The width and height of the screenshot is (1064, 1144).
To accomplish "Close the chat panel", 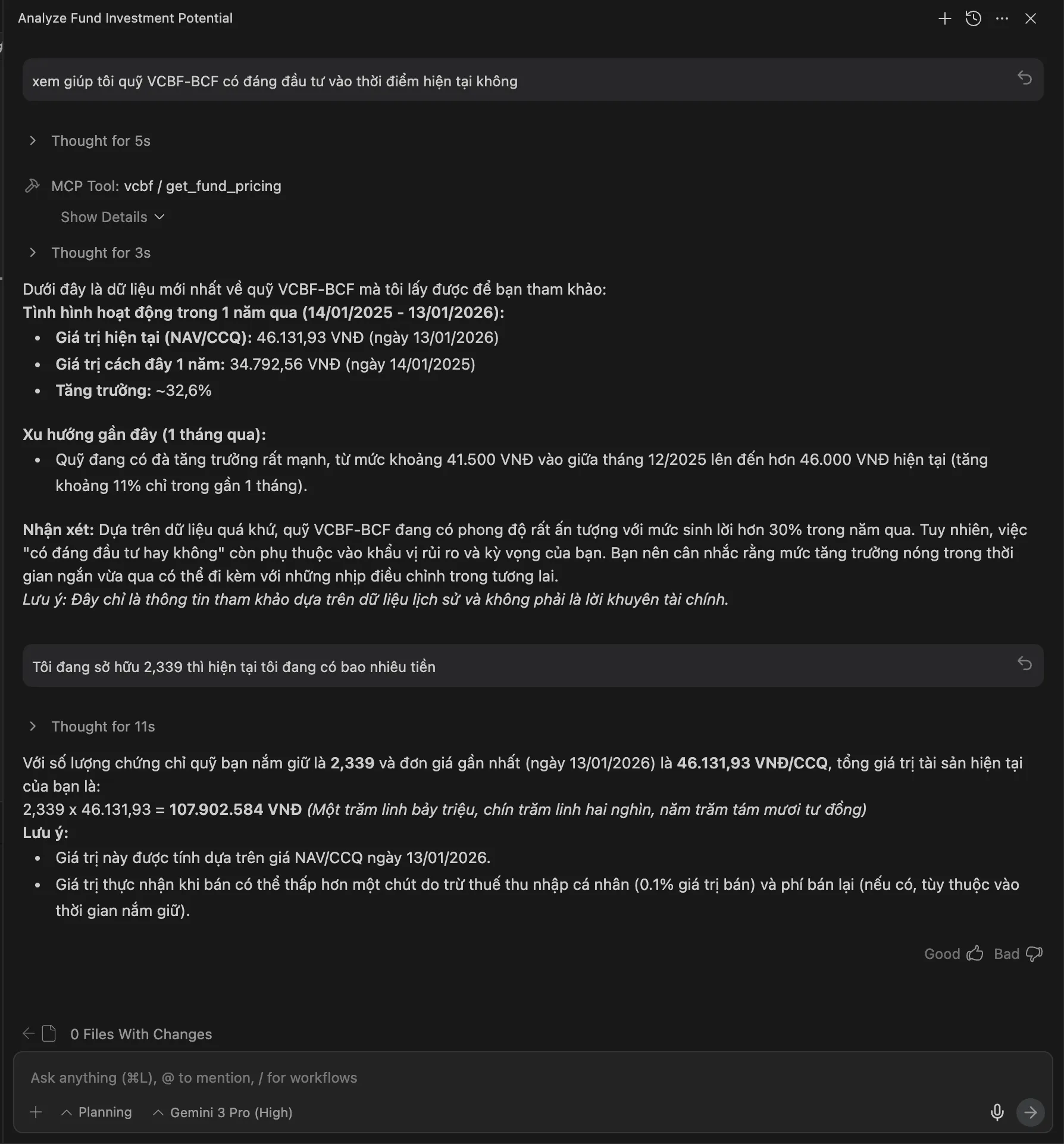I will point(1031,18).
